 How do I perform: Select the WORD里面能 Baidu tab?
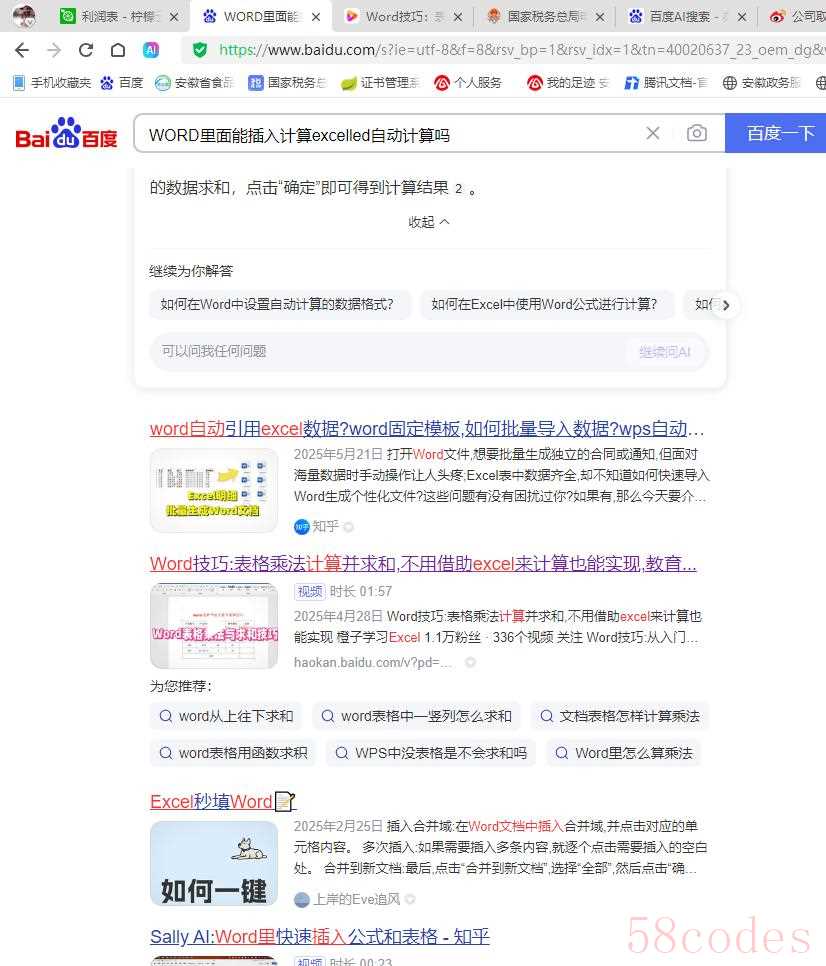253,17
